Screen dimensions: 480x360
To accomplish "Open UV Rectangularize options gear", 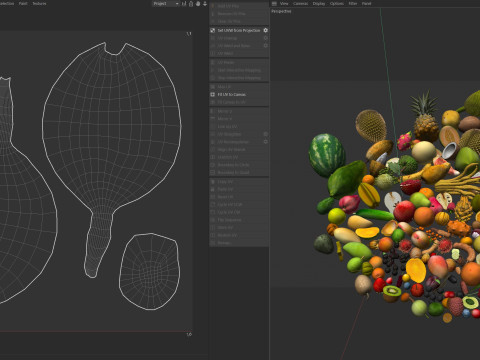I will 265,142.
